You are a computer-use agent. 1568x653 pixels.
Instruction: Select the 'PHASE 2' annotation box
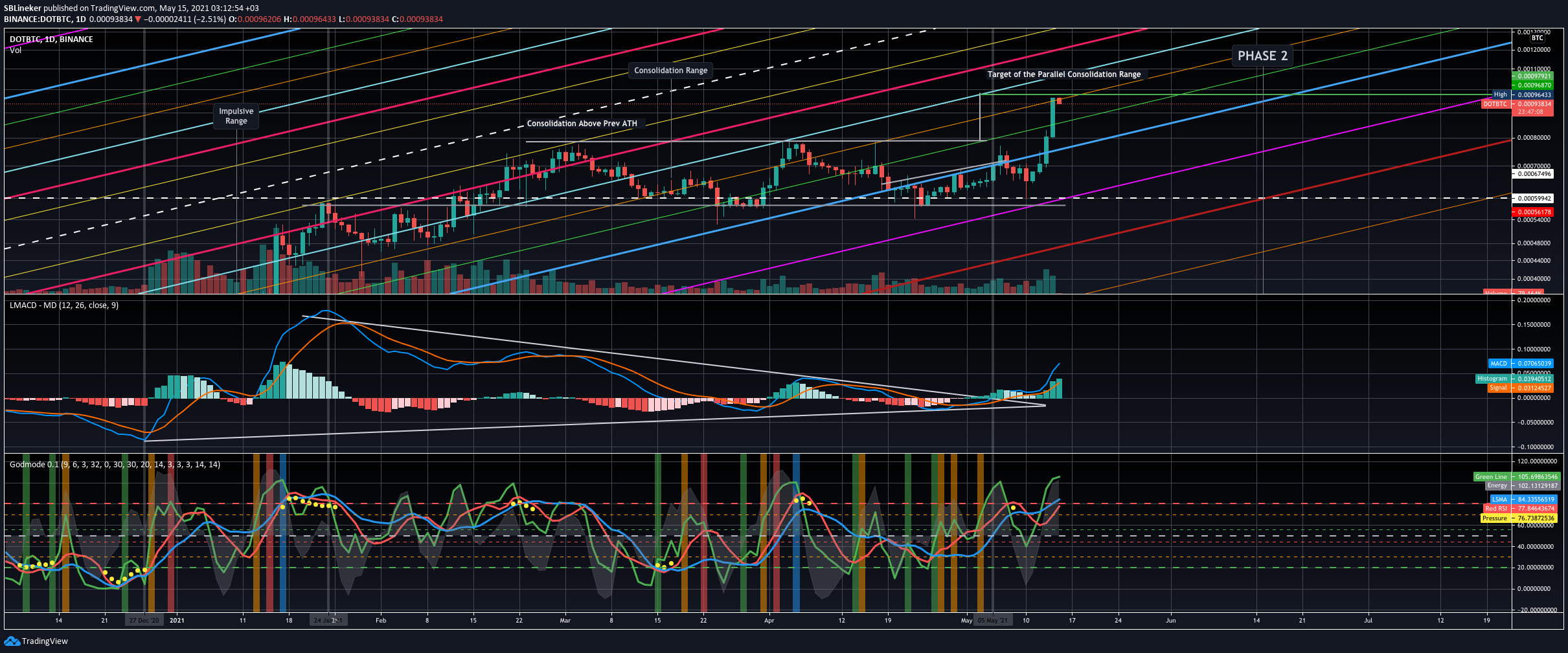1262,56
